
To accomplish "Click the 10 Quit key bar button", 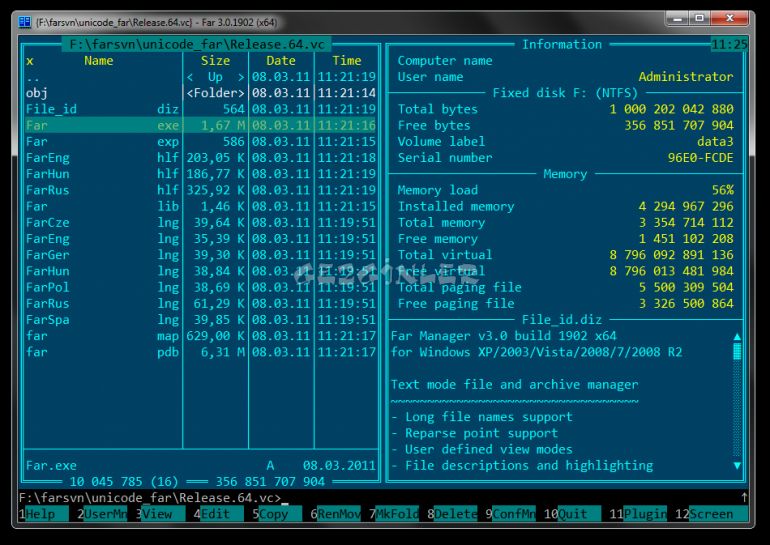I will click(577, 514).
